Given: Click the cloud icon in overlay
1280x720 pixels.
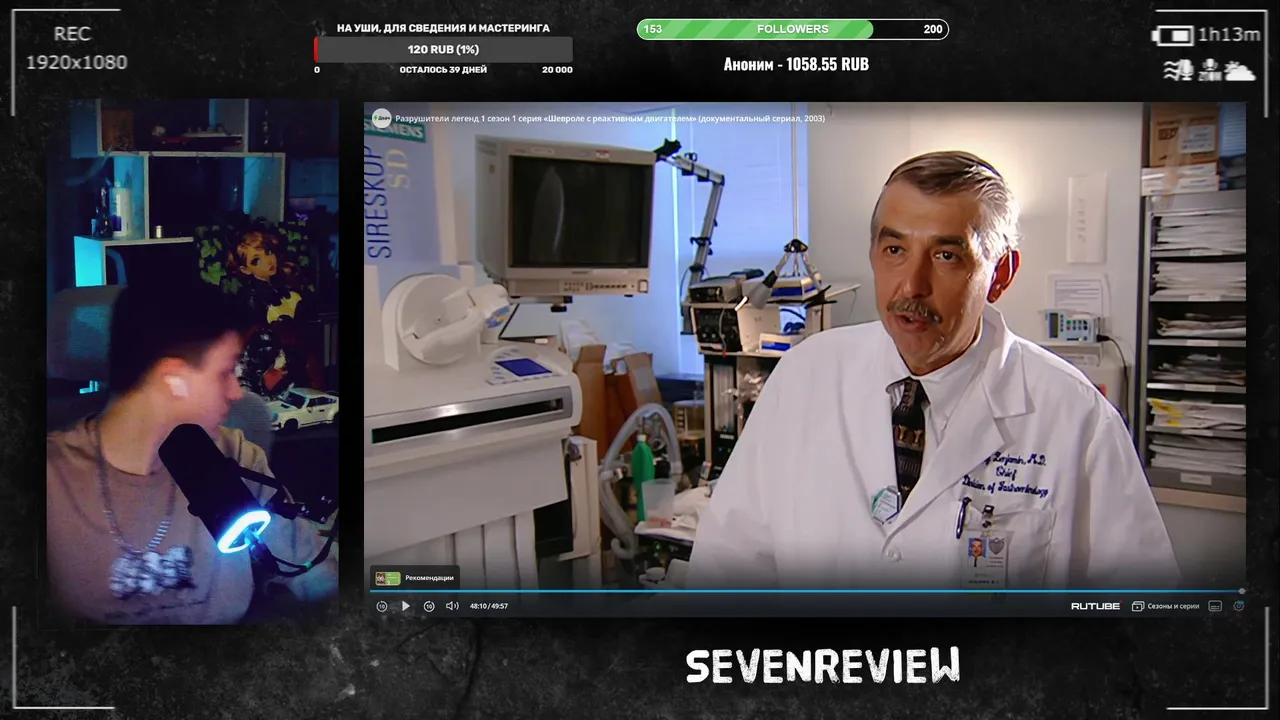Looking at the screenshot, I should point(1240,70).
